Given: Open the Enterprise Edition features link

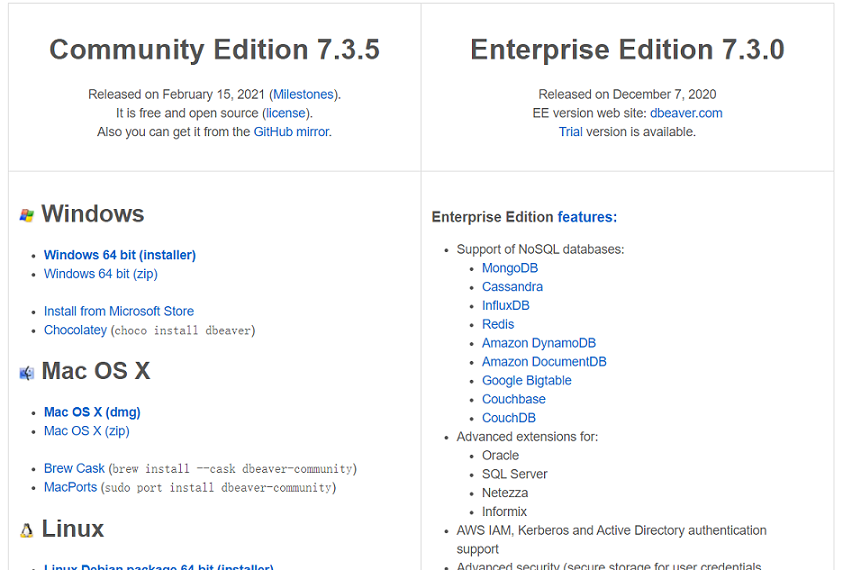Looking at the screenshot, I should pyautogui.click(x=587, y=217).
